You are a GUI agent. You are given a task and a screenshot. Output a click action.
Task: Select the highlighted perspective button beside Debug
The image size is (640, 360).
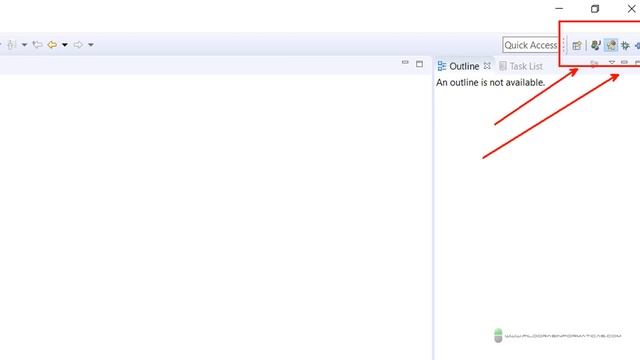point(611,45)
